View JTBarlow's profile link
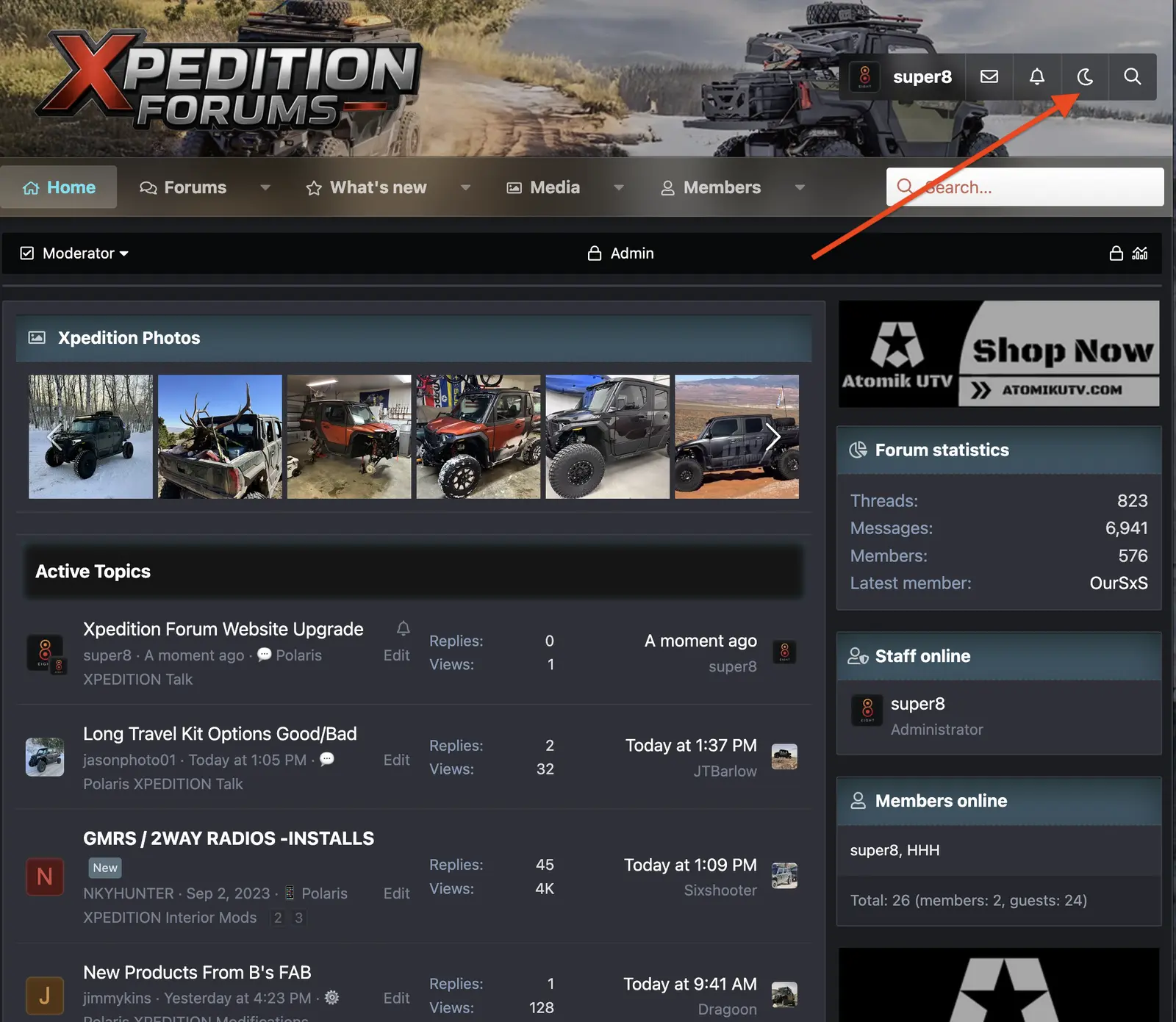The height and width of the screenshot is (1022, 1176). pyautogui.click(x=725, y=771)
